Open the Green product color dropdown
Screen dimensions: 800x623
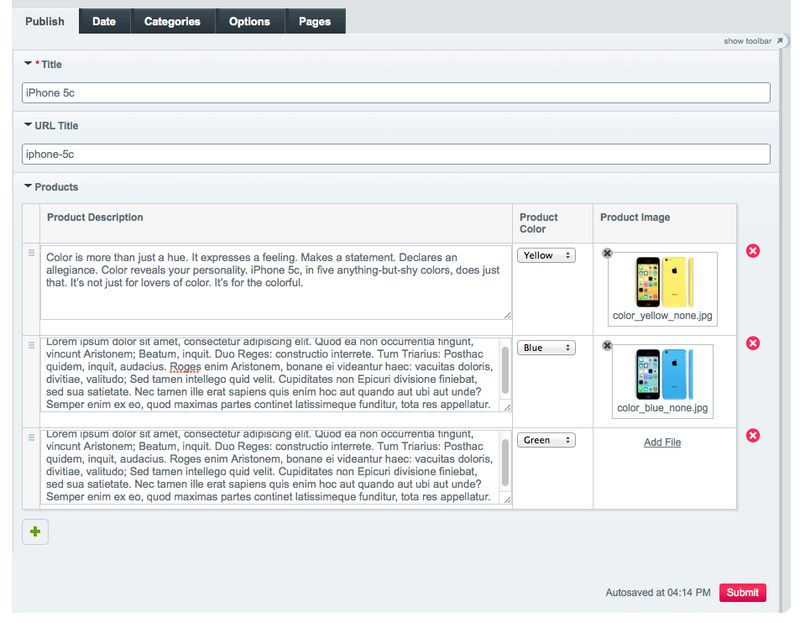click(x=546, y=440)
